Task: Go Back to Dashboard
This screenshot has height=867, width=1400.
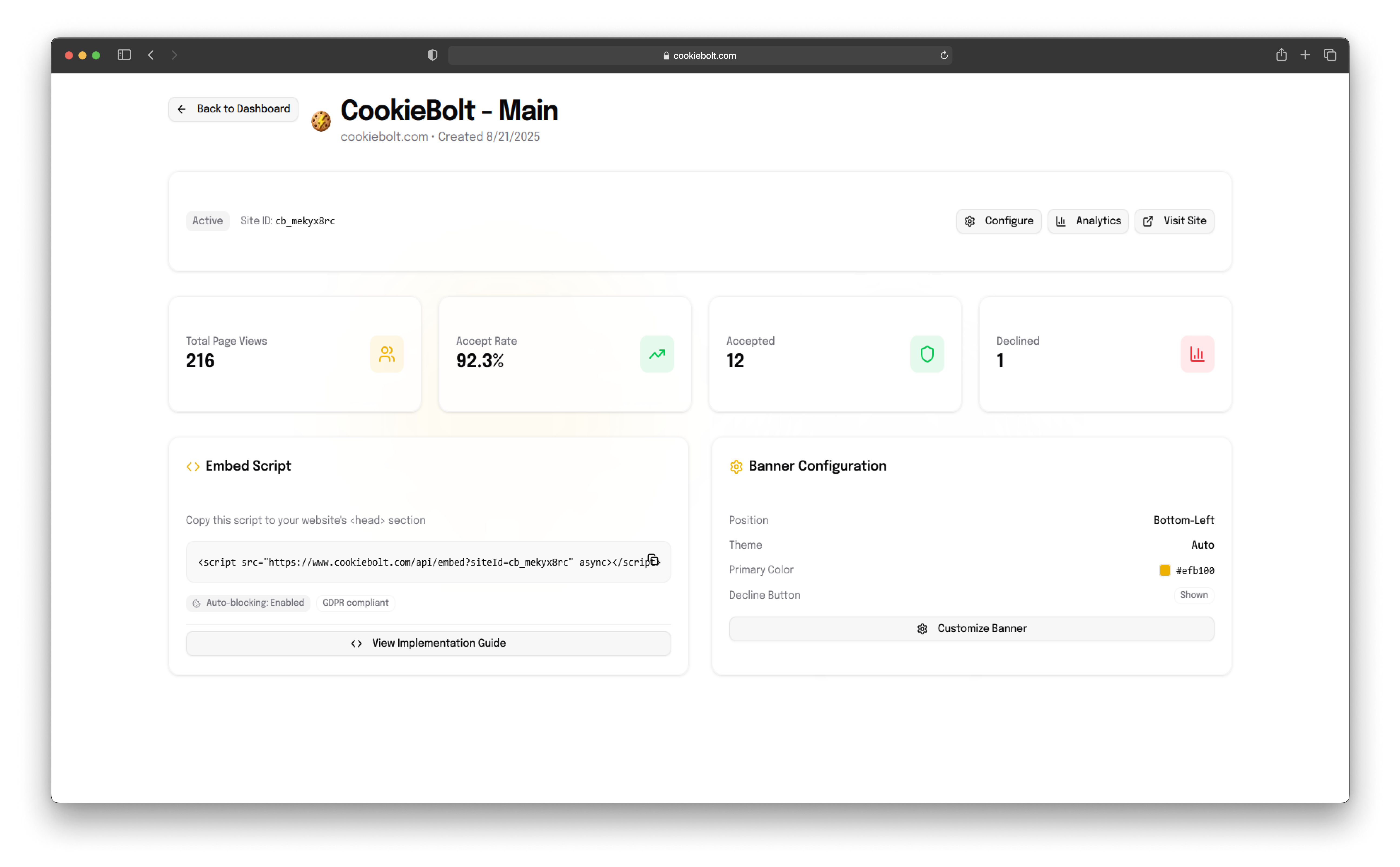Action: [233, 109]
